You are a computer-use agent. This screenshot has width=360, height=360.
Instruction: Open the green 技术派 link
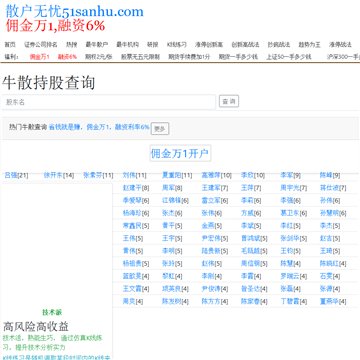[x=52, y=313]
